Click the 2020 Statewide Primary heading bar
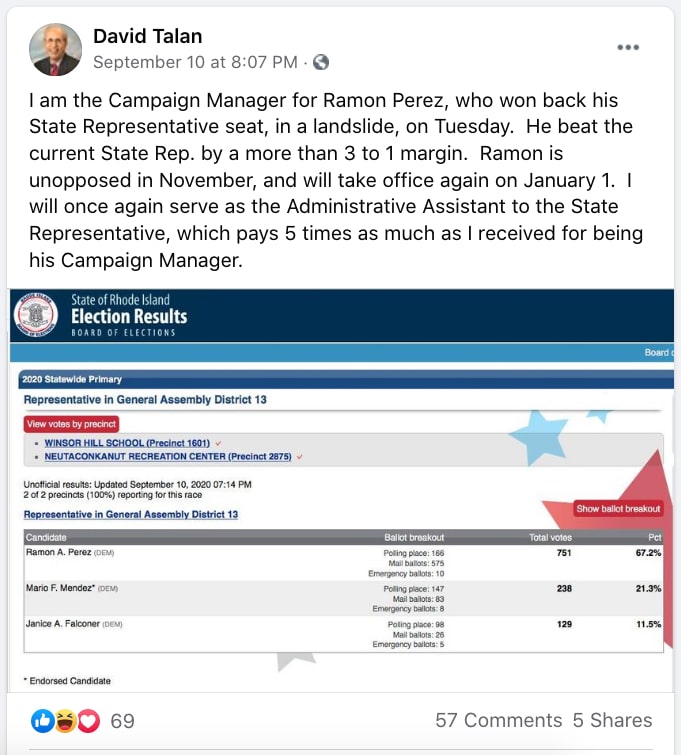This screenshot has width=681, height=755. click(346, 379)
